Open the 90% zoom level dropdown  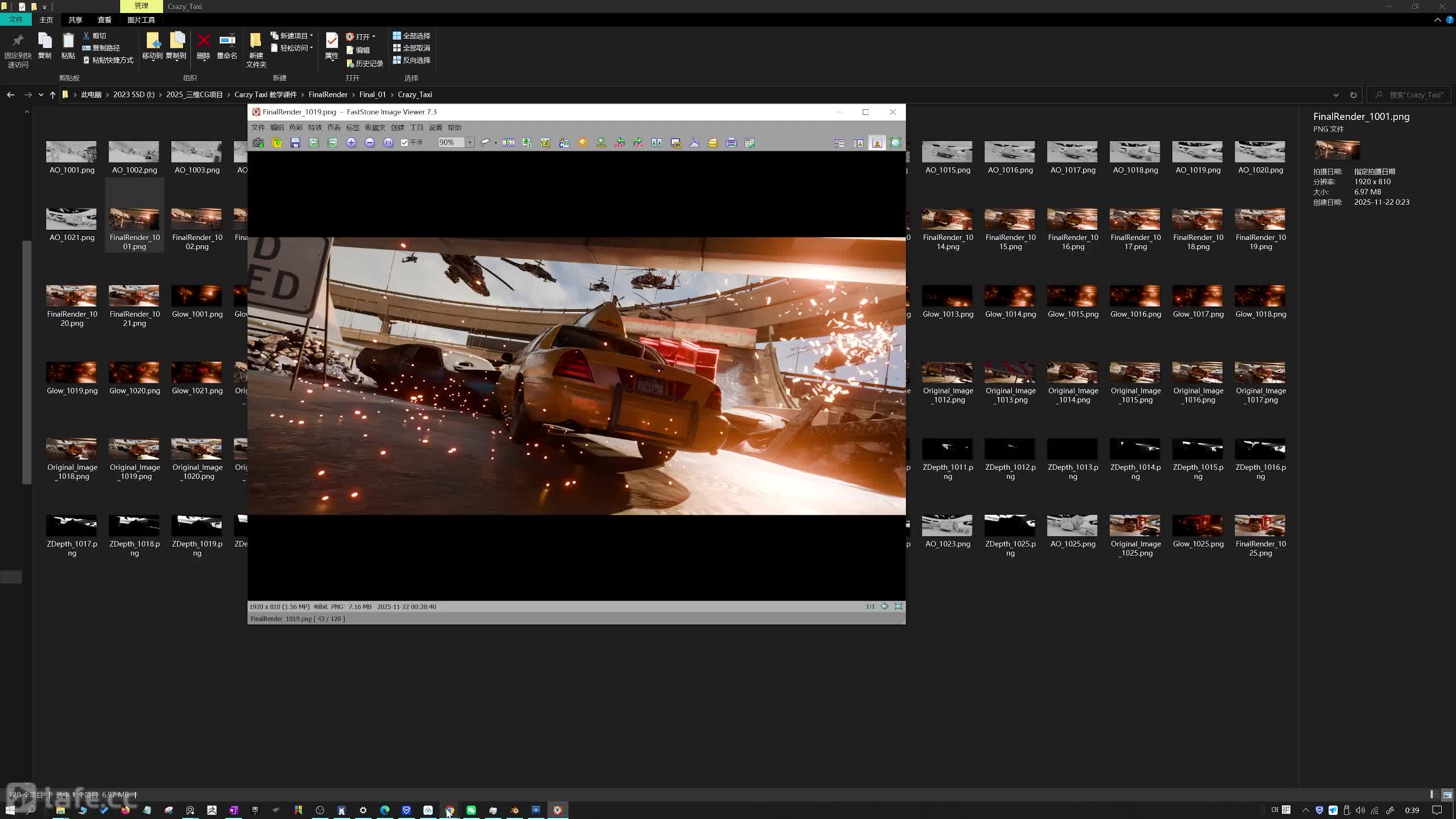(470, 143)
